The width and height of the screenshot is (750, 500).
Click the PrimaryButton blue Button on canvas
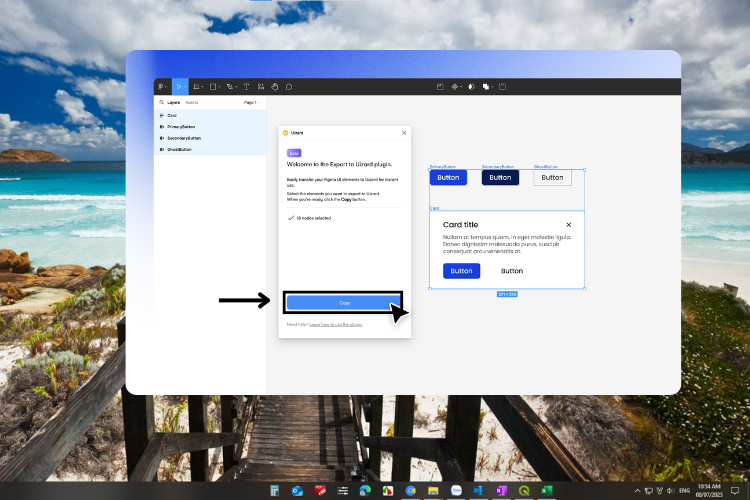[x=448, y=178]
